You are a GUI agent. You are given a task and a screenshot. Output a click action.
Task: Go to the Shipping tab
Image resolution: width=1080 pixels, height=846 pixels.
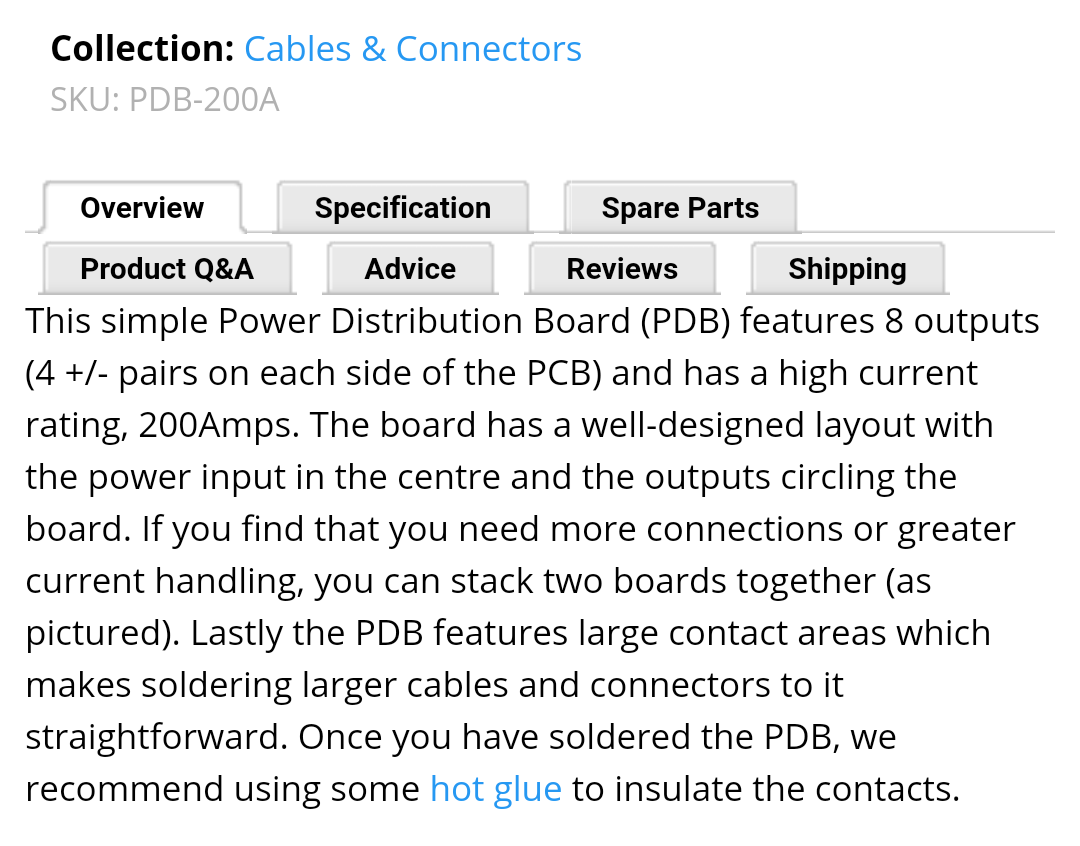pos(847,269)
